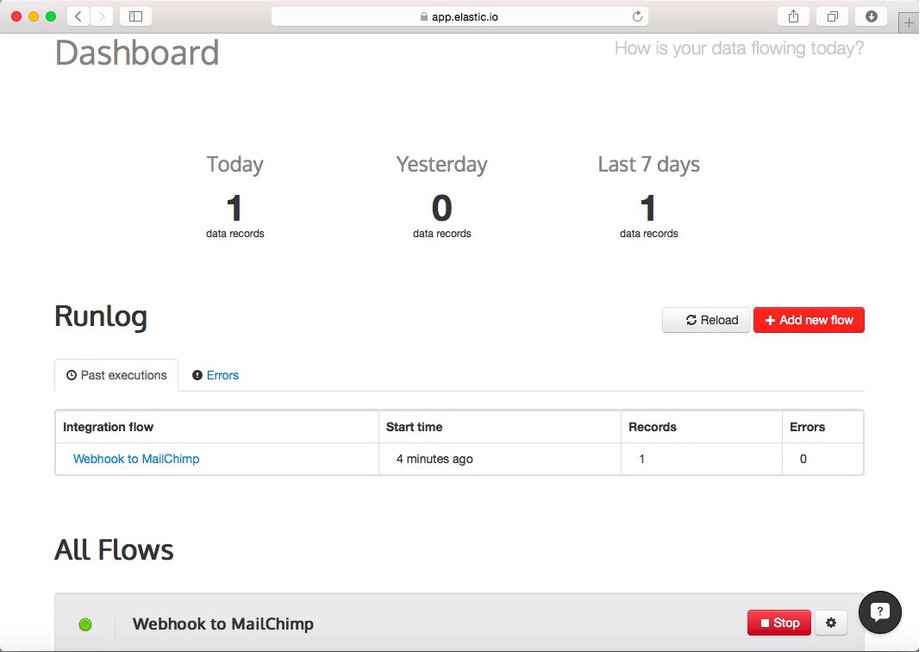Open the help chat bubble
The width and height of the screenshot is (920, 652).
[880, 612]
